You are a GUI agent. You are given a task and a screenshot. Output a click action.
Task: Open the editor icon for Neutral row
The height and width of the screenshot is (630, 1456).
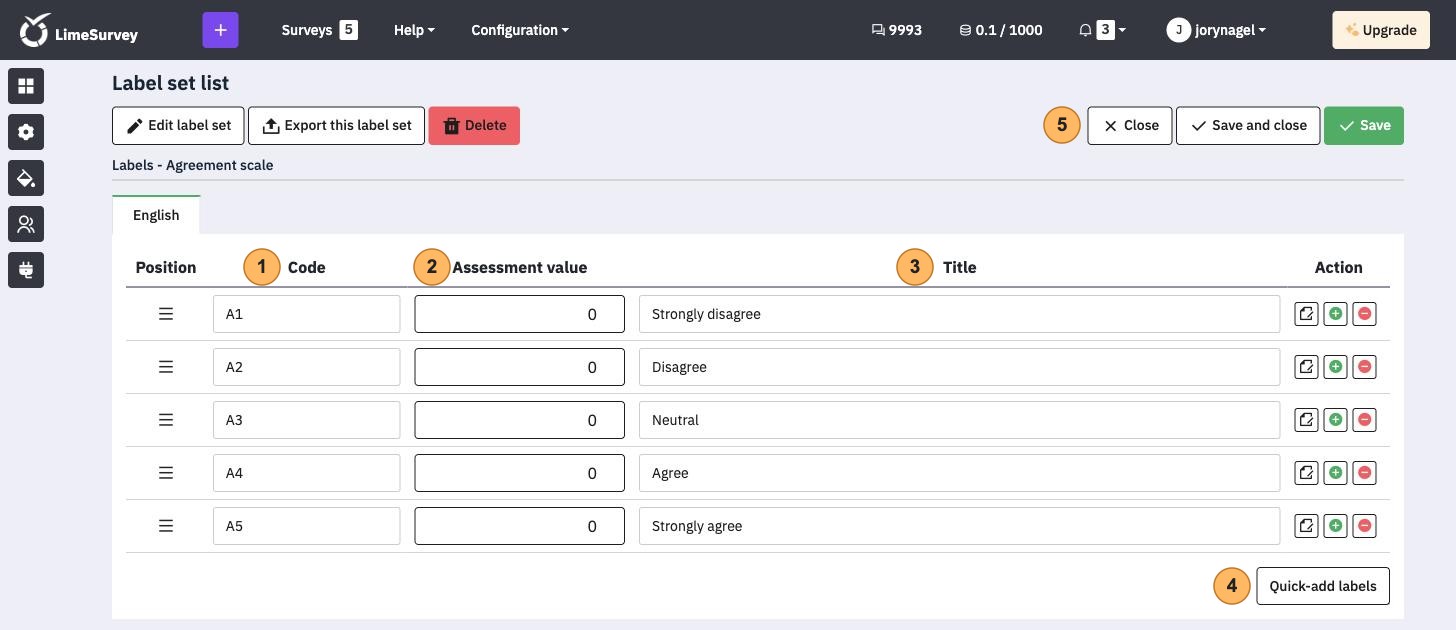1306,420
